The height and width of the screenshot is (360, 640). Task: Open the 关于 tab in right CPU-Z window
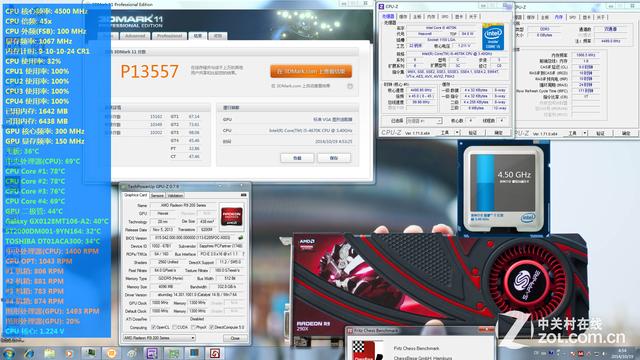click(x=601, y=18)
